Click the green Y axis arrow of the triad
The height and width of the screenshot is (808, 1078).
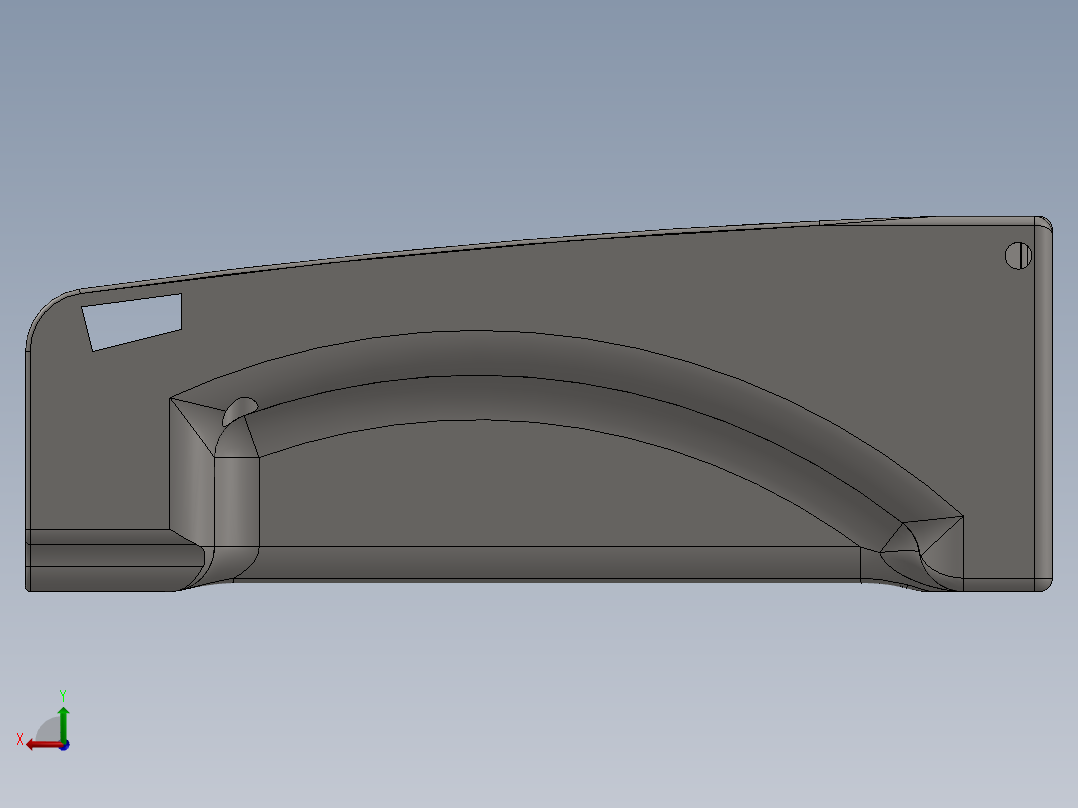(x=63, y=723)
